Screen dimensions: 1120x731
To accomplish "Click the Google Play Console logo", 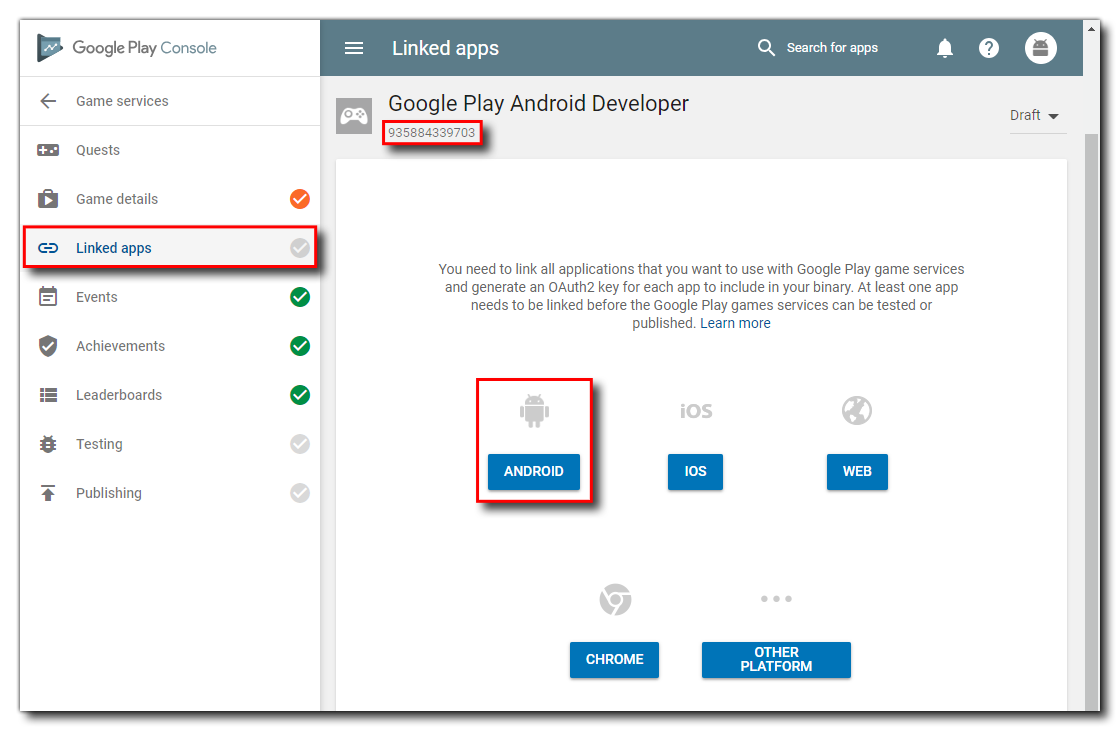I will click(126, 48).
